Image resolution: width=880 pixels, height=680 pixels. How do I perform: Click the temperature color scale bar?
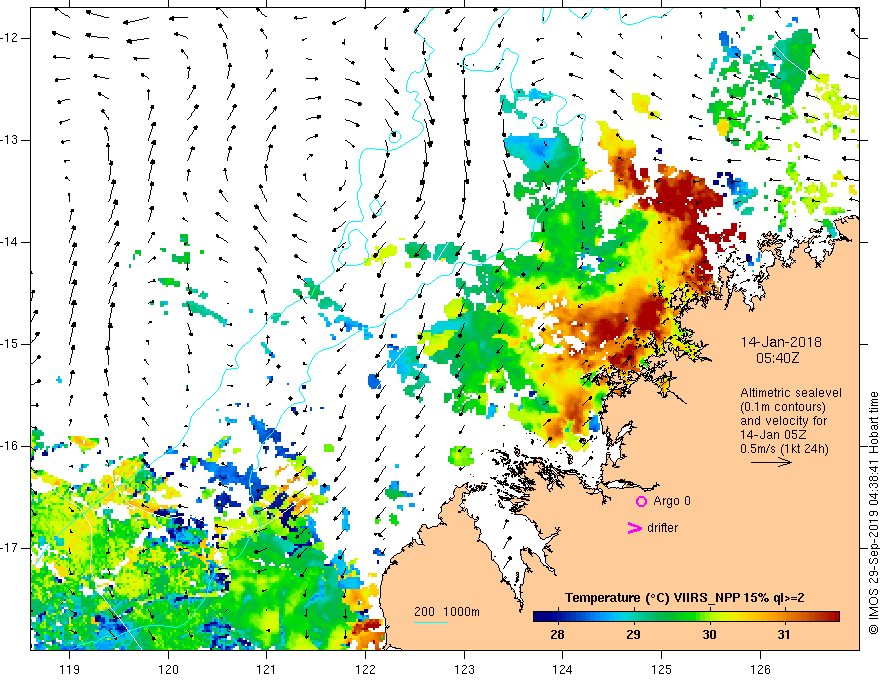(686, 617)
